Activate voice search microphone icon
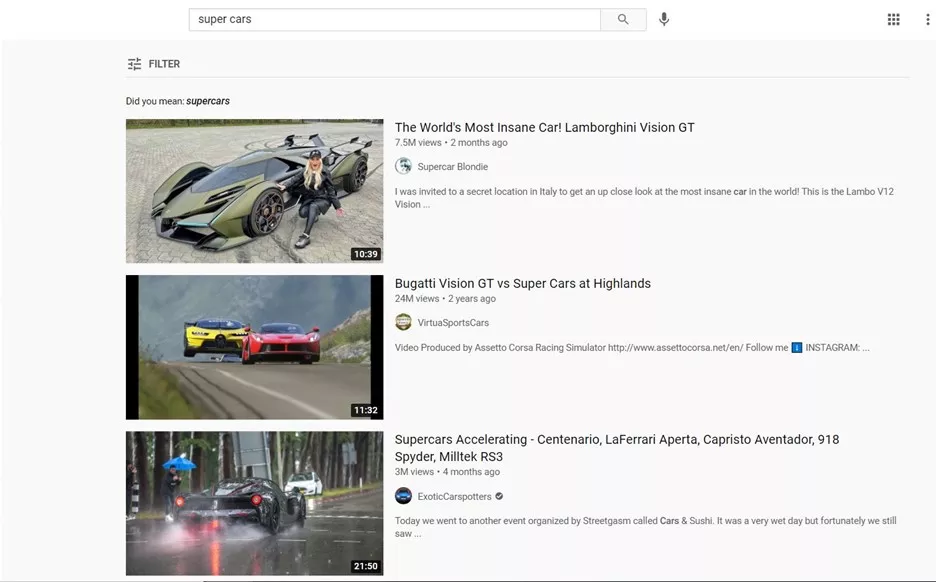The image size is (936, 582). tap(664, 19)
